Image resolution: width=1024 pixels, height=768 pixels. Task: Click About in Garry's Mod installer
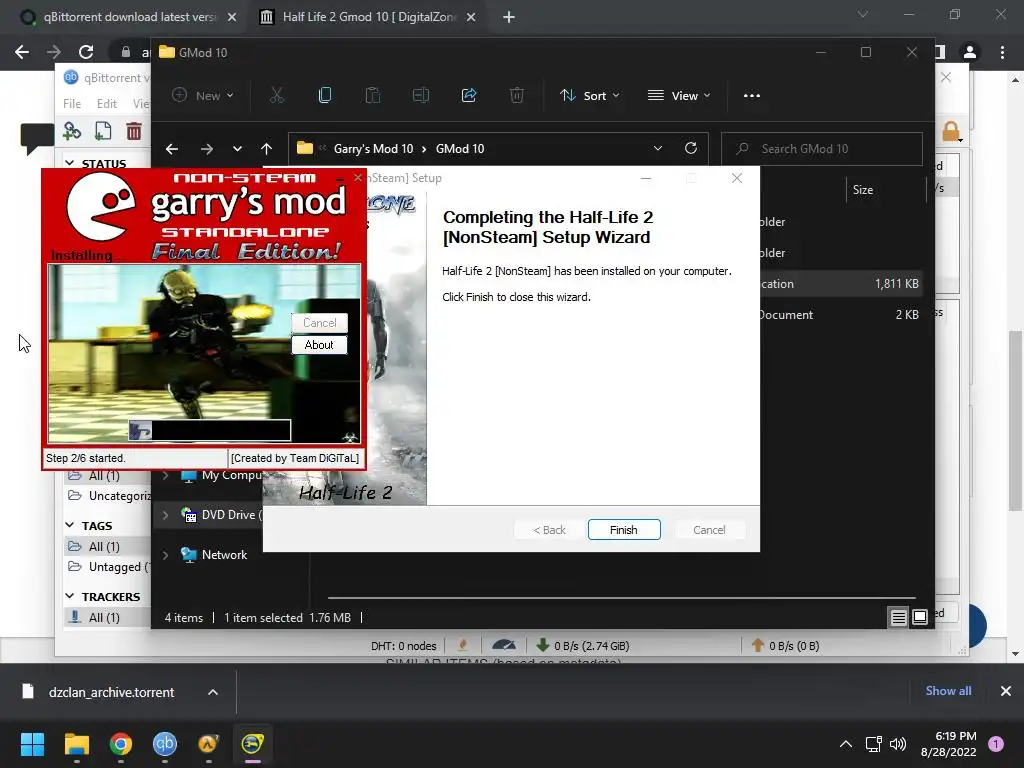coord(319,345)
